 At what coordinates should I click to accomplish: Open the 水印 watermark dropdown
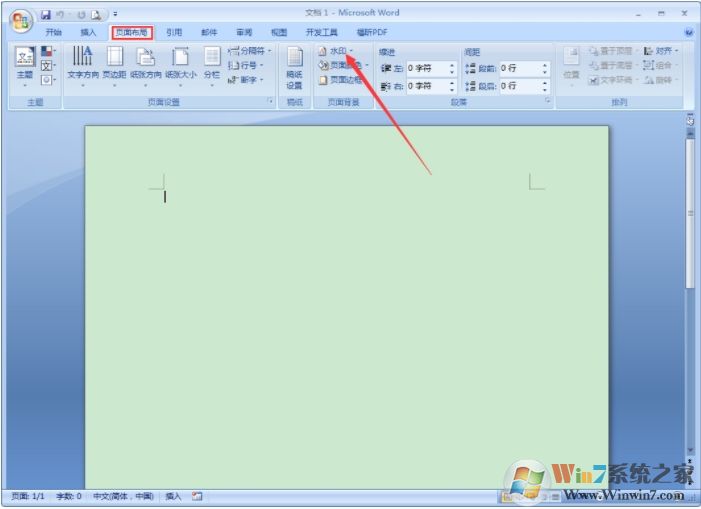pos(336,51)
